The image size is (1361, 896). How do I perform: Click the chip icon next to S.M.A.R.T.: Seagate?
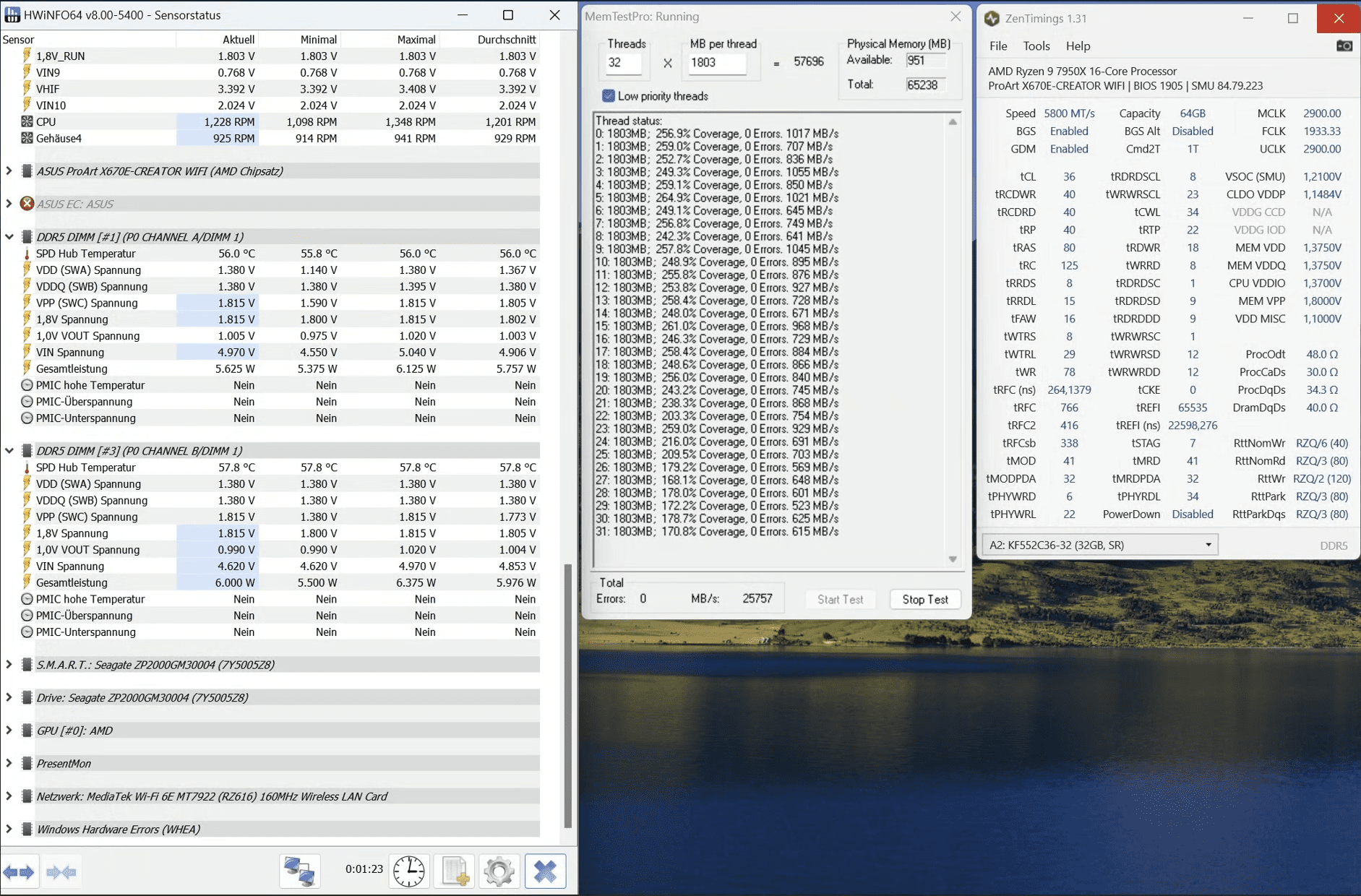[x=27, y=665]
